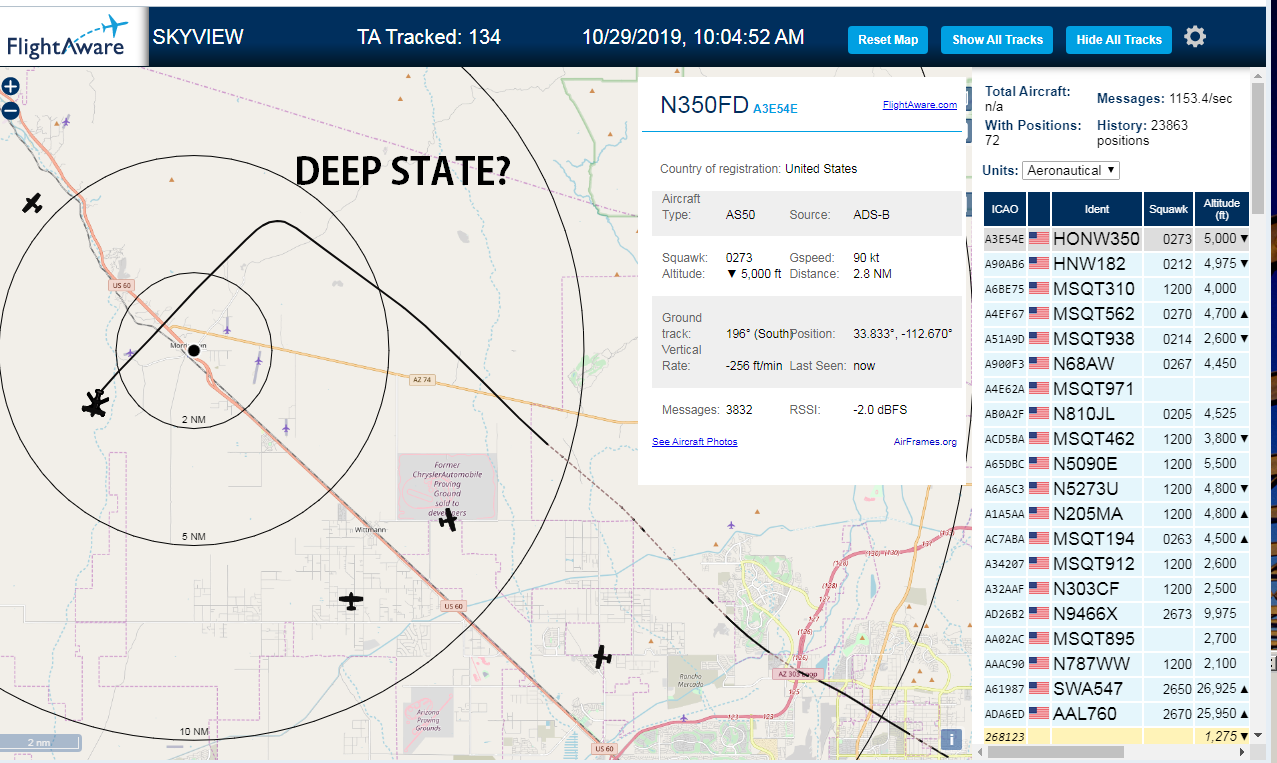The image size is (1277, 763).
Task: Select the black aircraft beside the Chrysler Proving Ground
Action: point(448,520)
